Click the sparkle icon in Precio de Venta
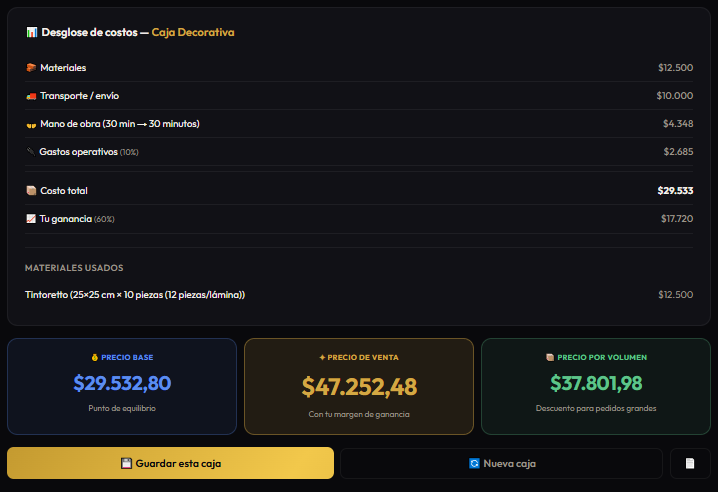This screenshot has height=492, width=718. click(322, 357)
